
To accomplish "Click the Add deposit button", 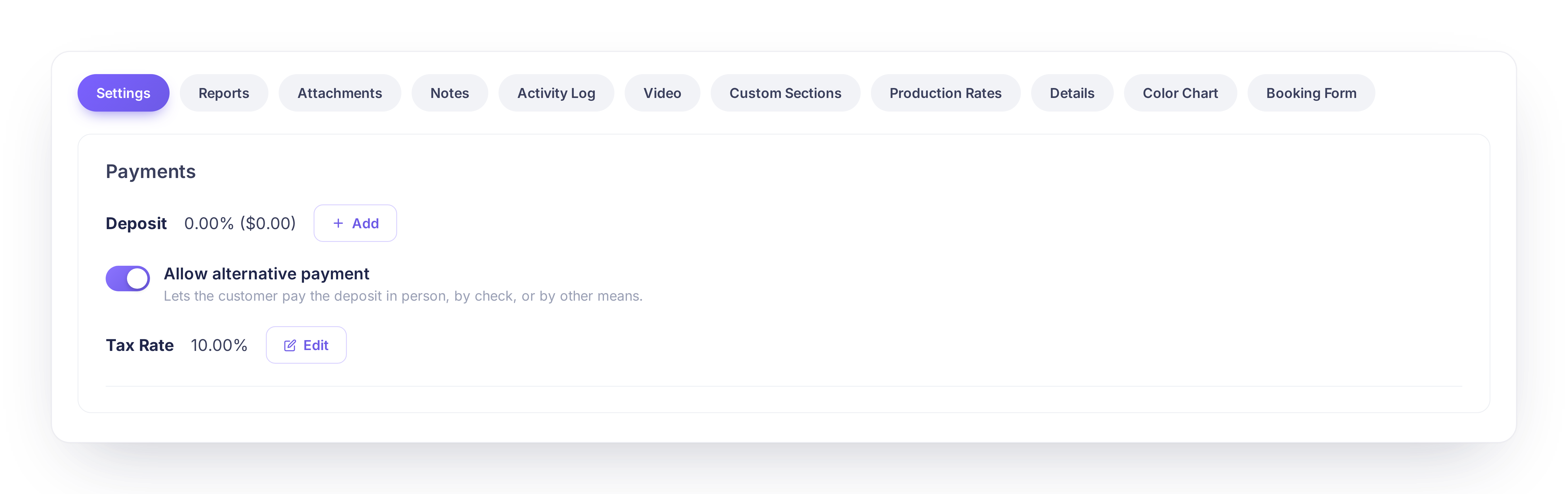I will (355, 223).
